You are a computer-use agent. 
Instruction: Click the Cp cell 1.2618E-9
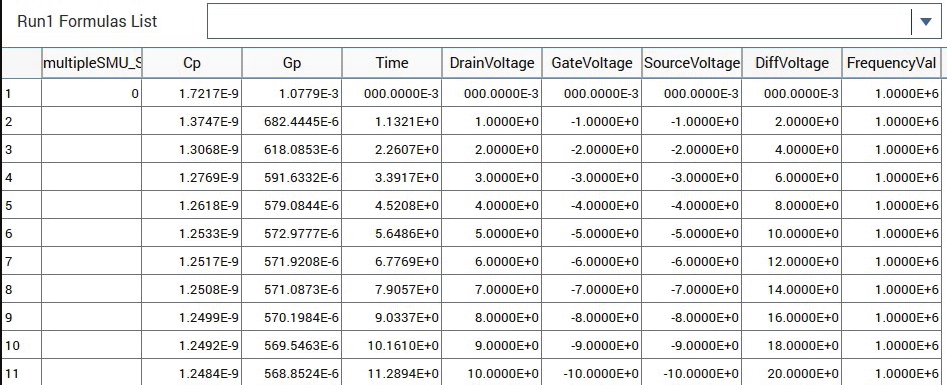tap(192, 205)
